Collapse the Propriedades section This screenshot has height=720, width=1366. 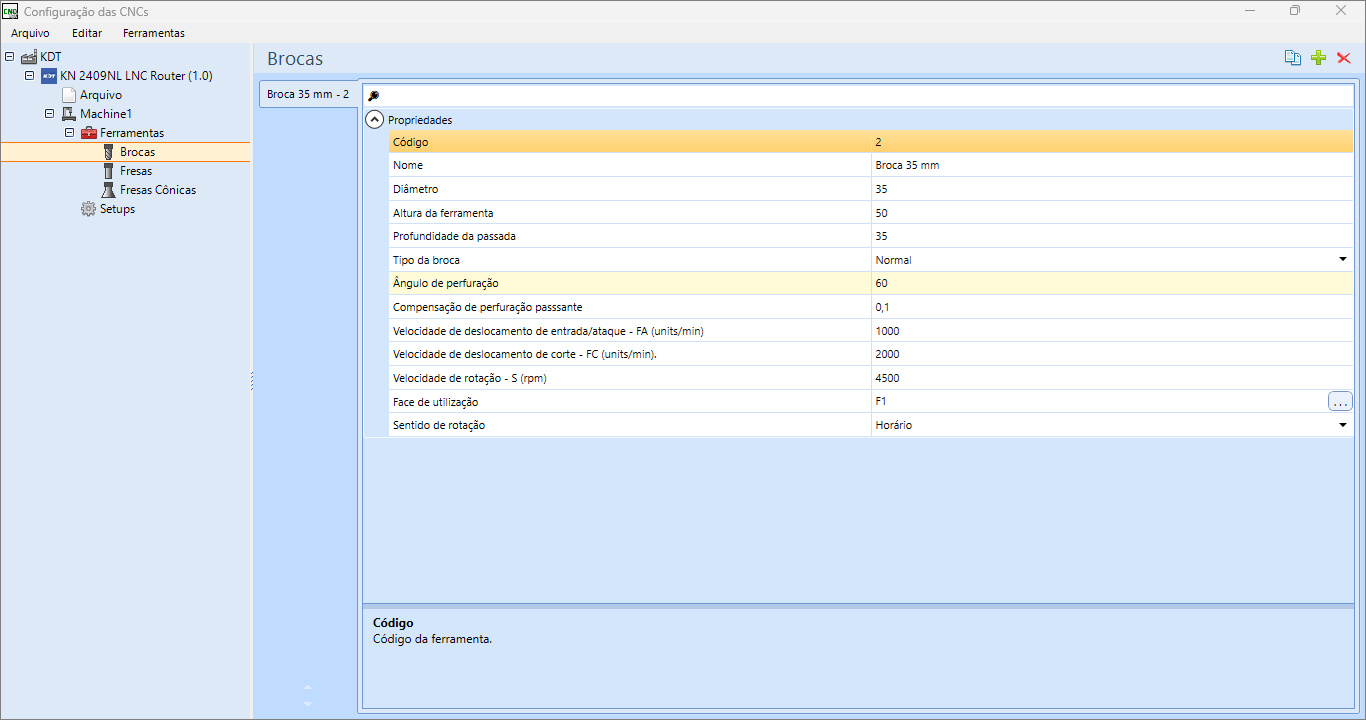point(374,120)
